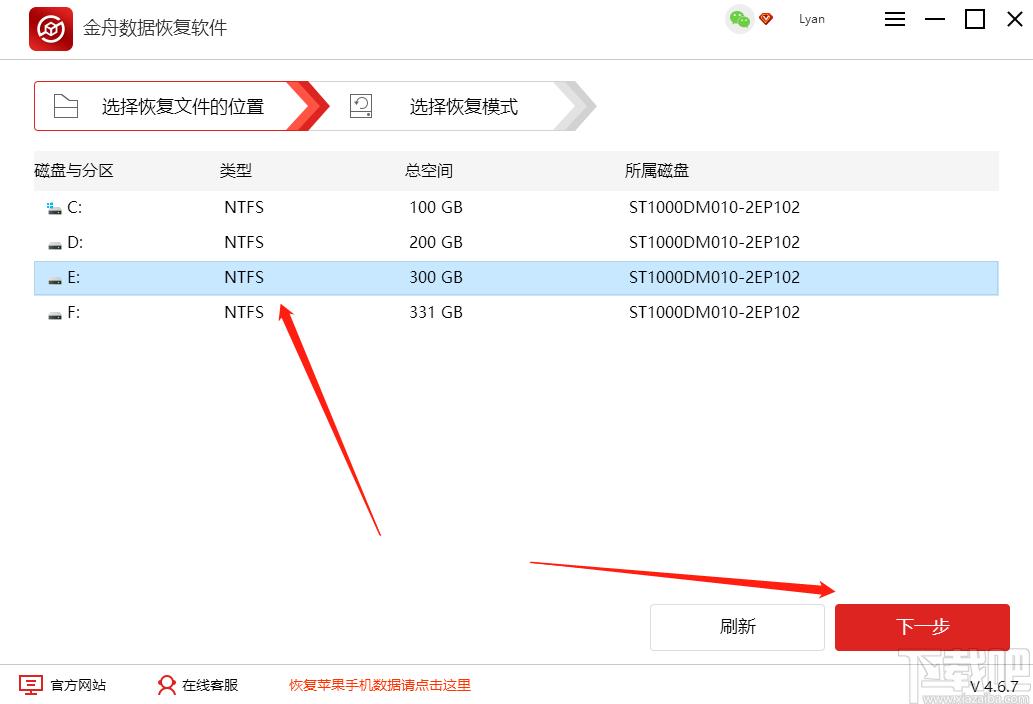Select the D: partition row
Viewport: 1033px width, 704px height.
point(516,242)
